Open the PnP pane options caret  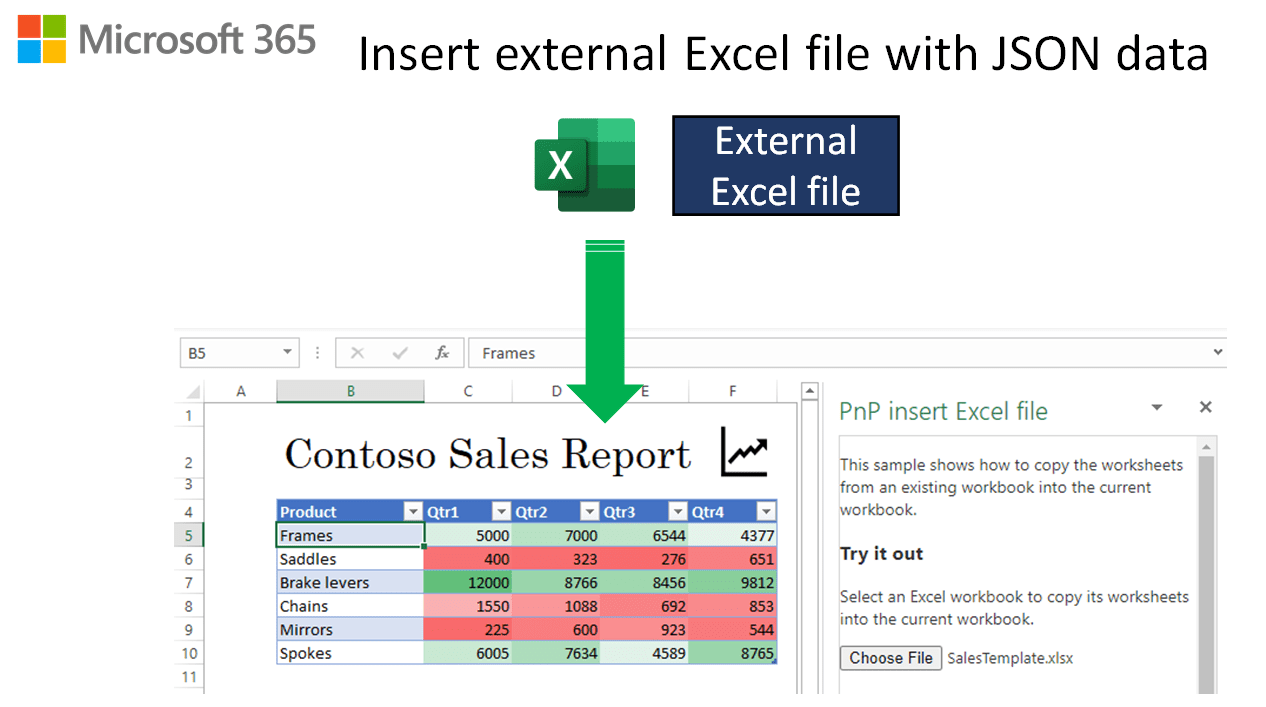tap(1157, 407)
